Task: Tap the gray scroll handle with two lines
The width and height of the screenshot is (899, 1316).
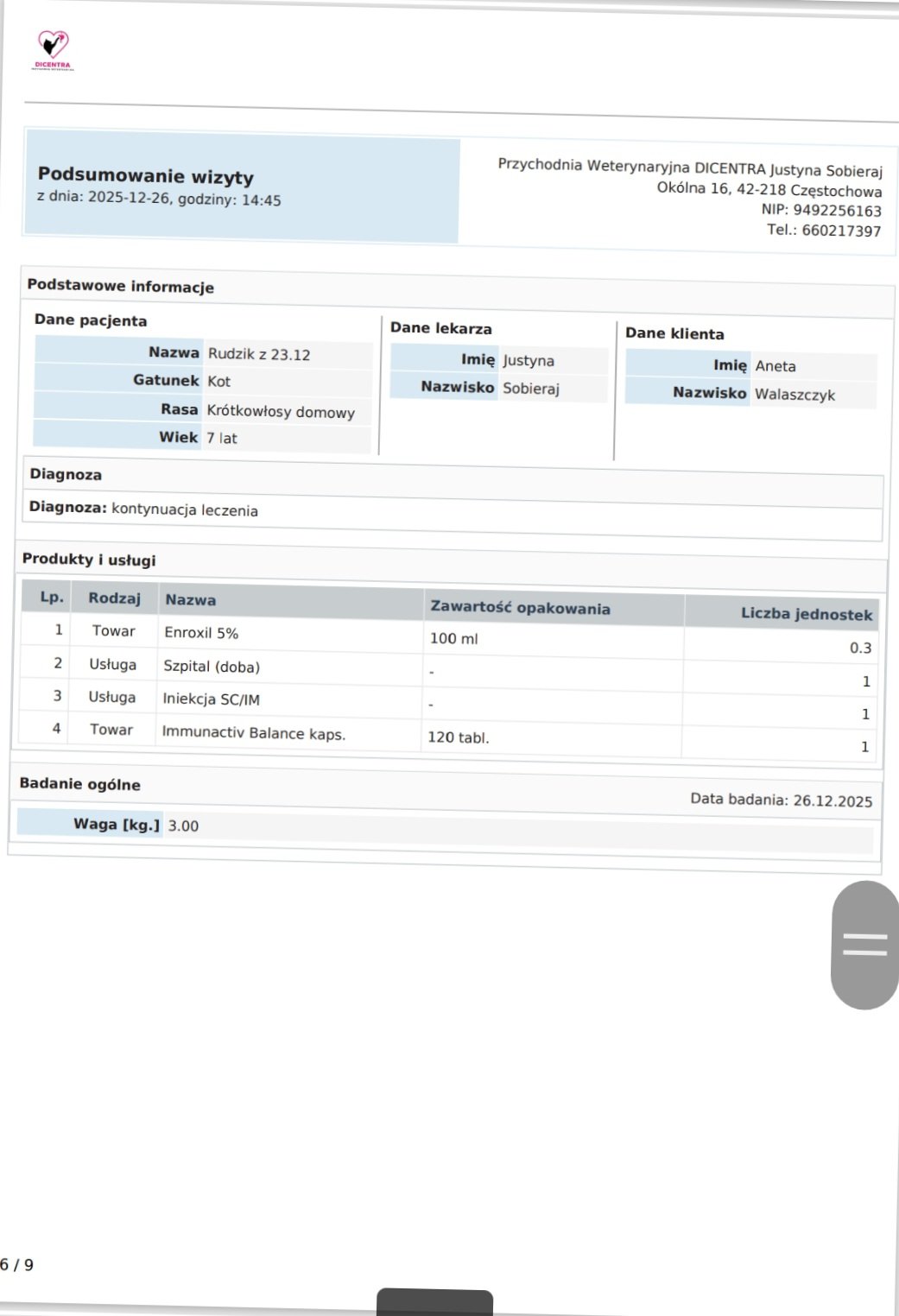Action: pos(864,945)
